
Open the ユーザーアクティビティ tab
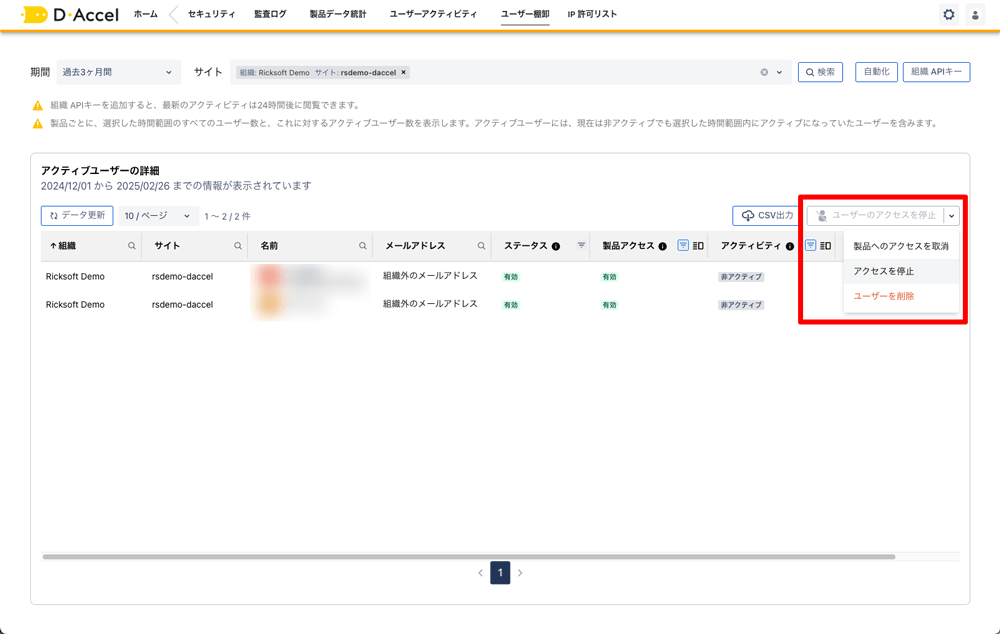[433, 14]
